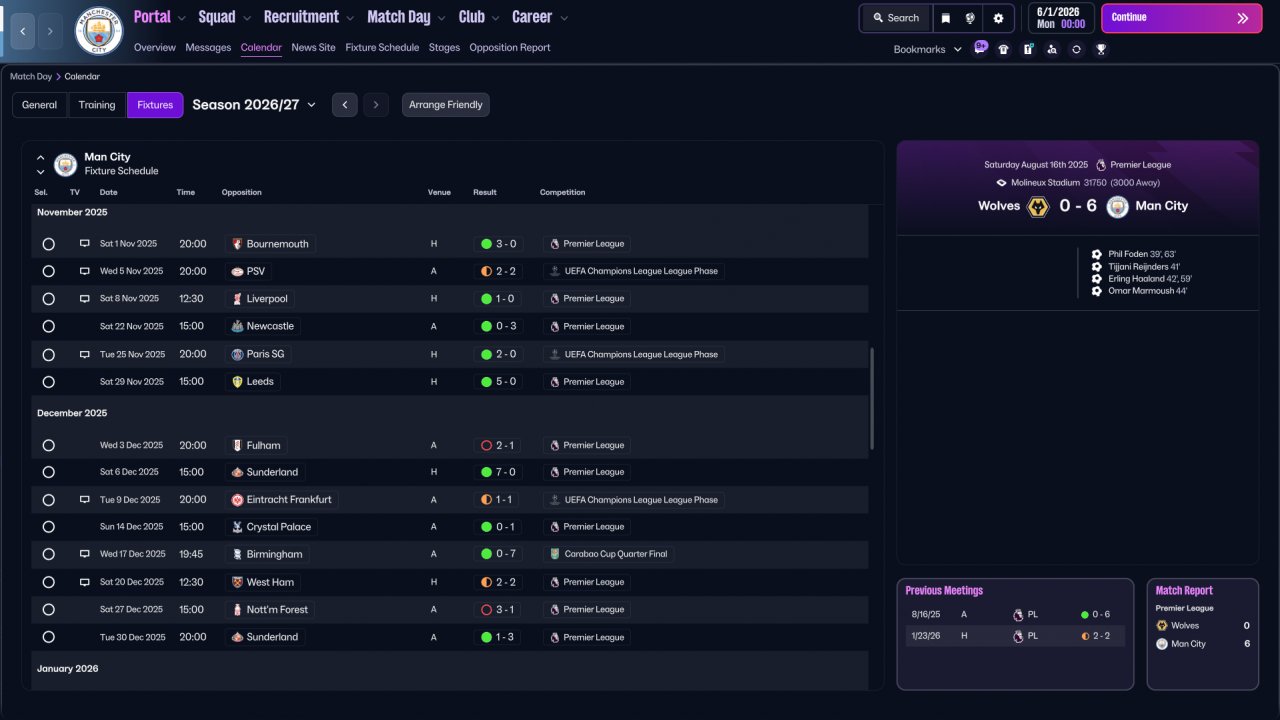Image resolution: width=1280 pixels, height=720 pixels.
Task: Expand the Bookmarks dropdown
Action: point(927,49)
